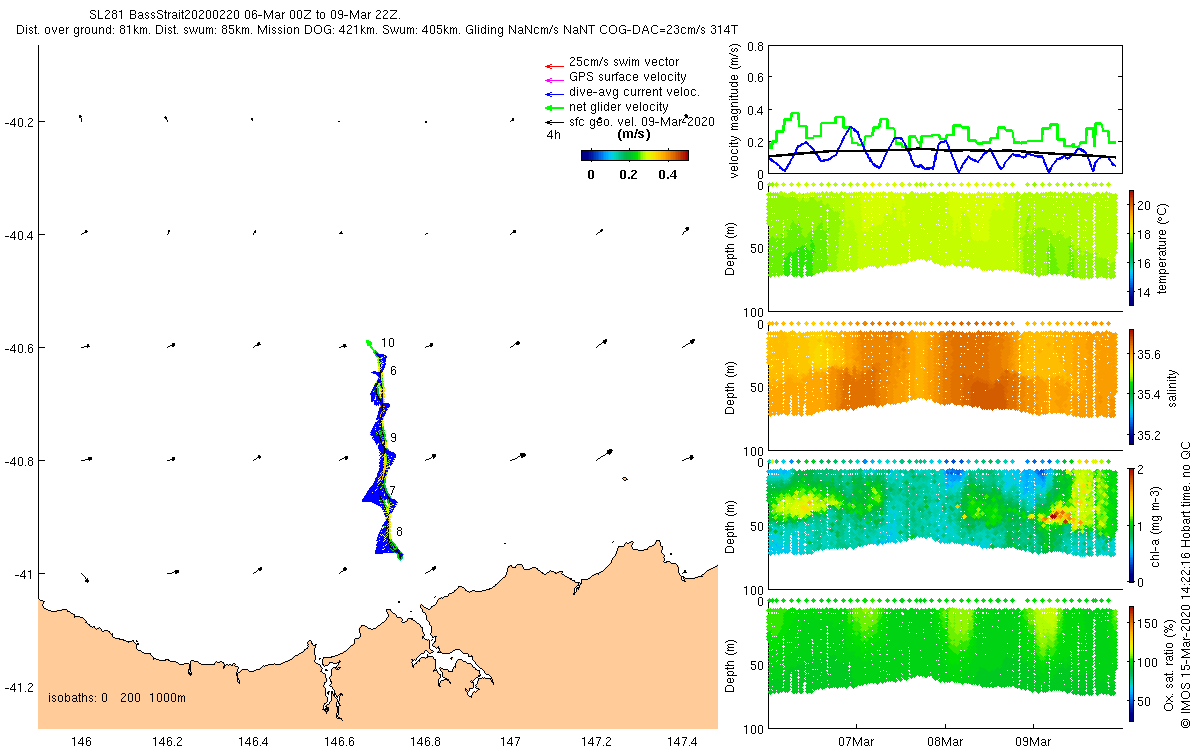This screenshot has height=750, width=1200.
Task: Click latitude tick label -40.8
Action: (20, 461)
